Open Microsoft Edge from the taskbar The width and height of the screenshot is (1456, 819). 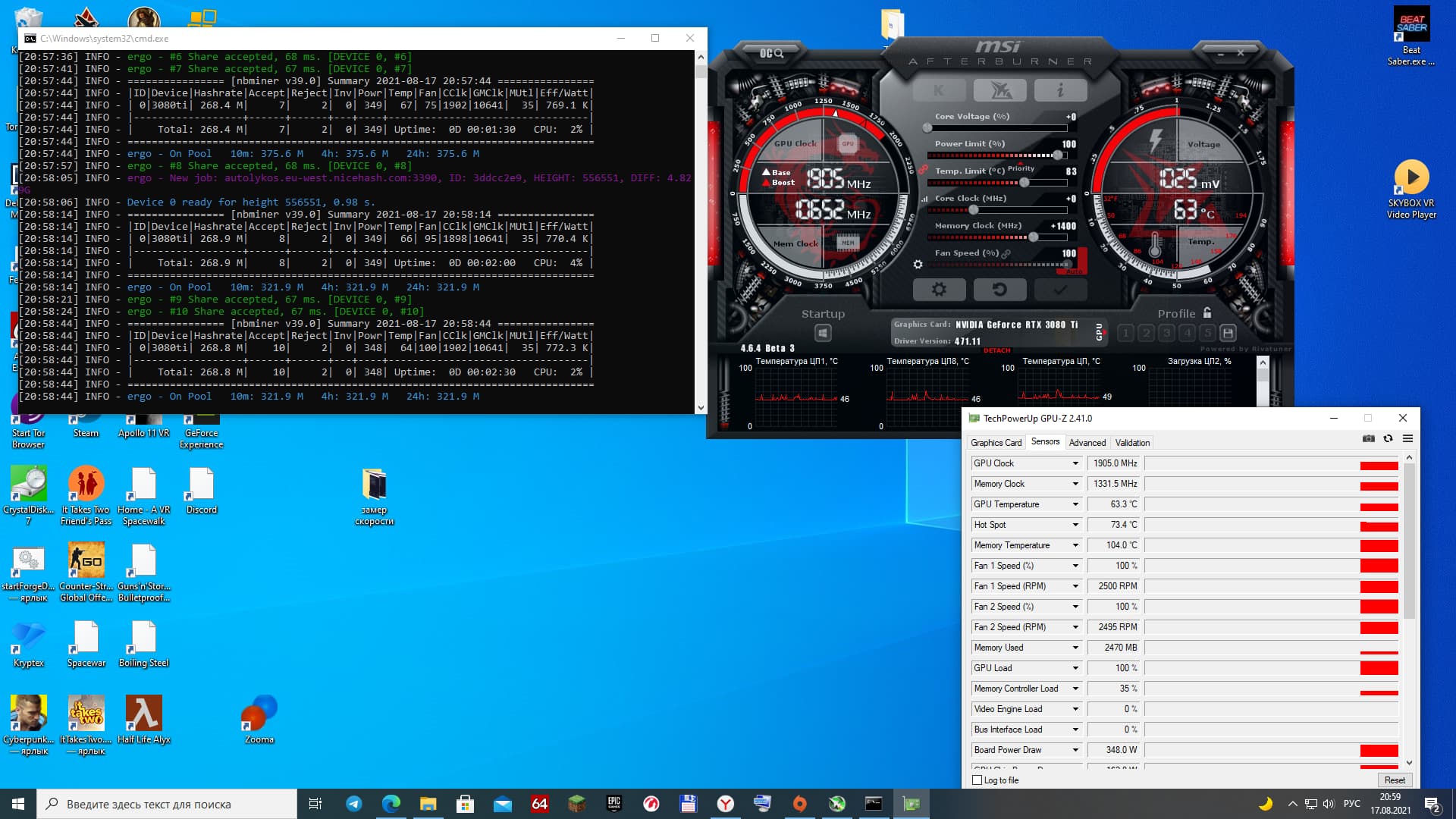pos(391,804)
